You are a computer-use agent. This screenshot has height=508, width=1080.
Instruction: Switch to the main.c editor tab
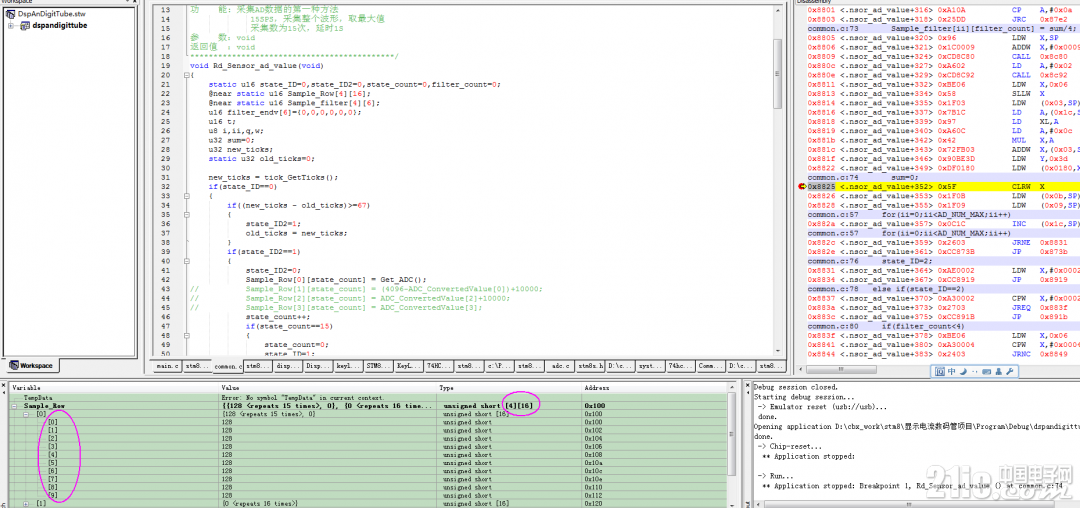pos(167,366)
